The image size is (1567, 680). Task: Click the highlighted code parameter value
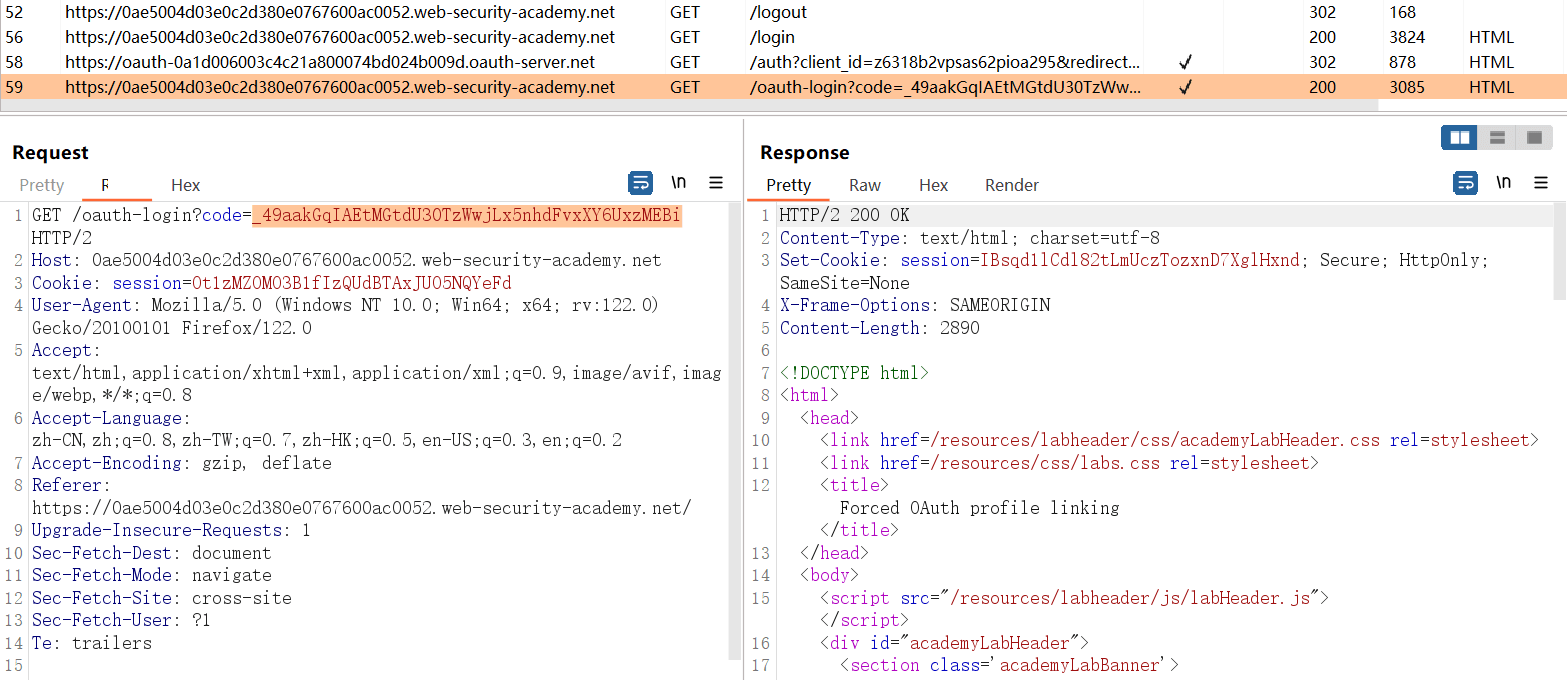tap(466, 216)
